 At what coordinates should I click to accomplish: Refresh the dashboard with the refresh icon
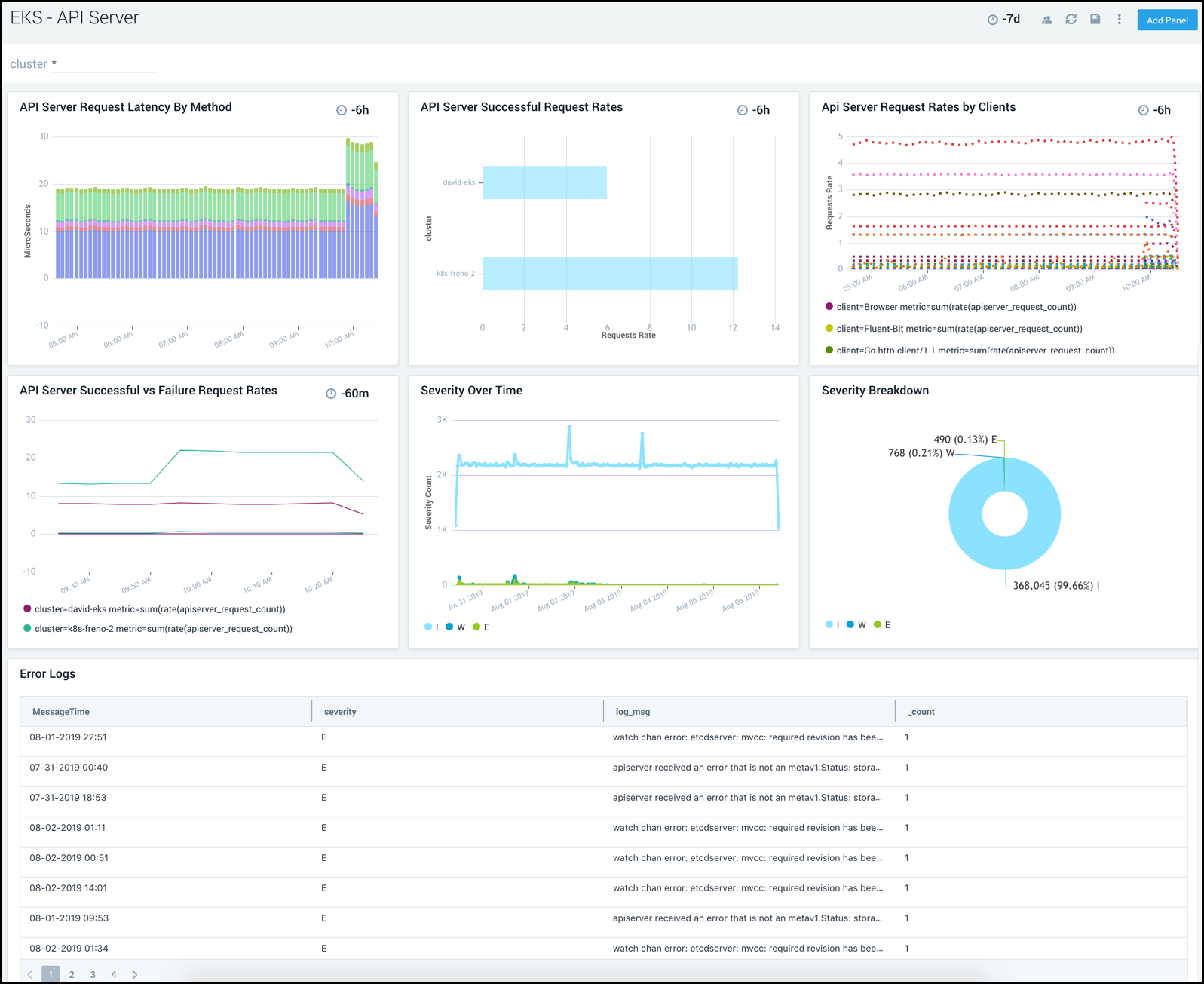coord(1071,20)
